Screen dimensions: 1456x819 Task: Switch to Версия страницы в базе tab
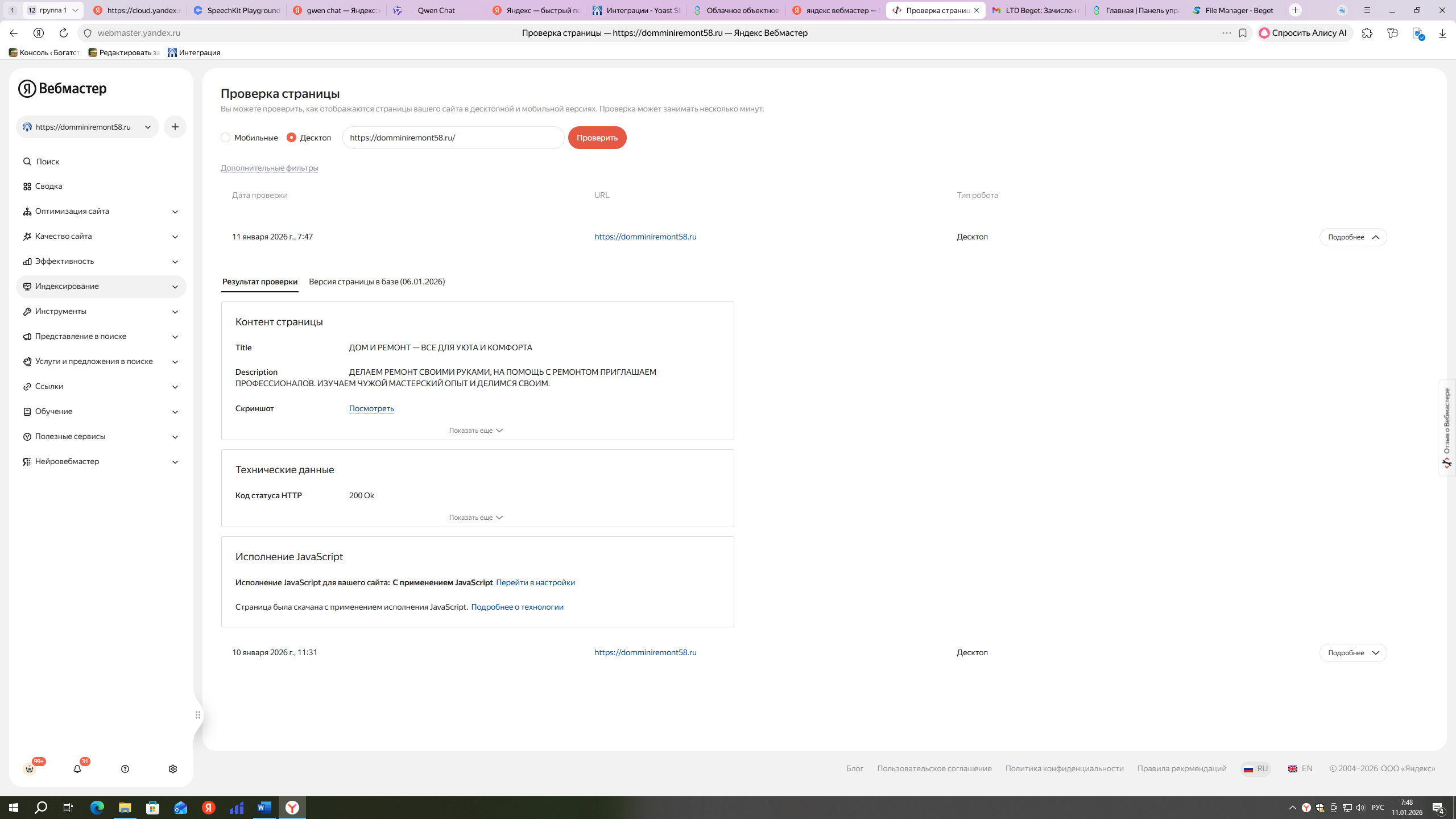pos(377,282)
